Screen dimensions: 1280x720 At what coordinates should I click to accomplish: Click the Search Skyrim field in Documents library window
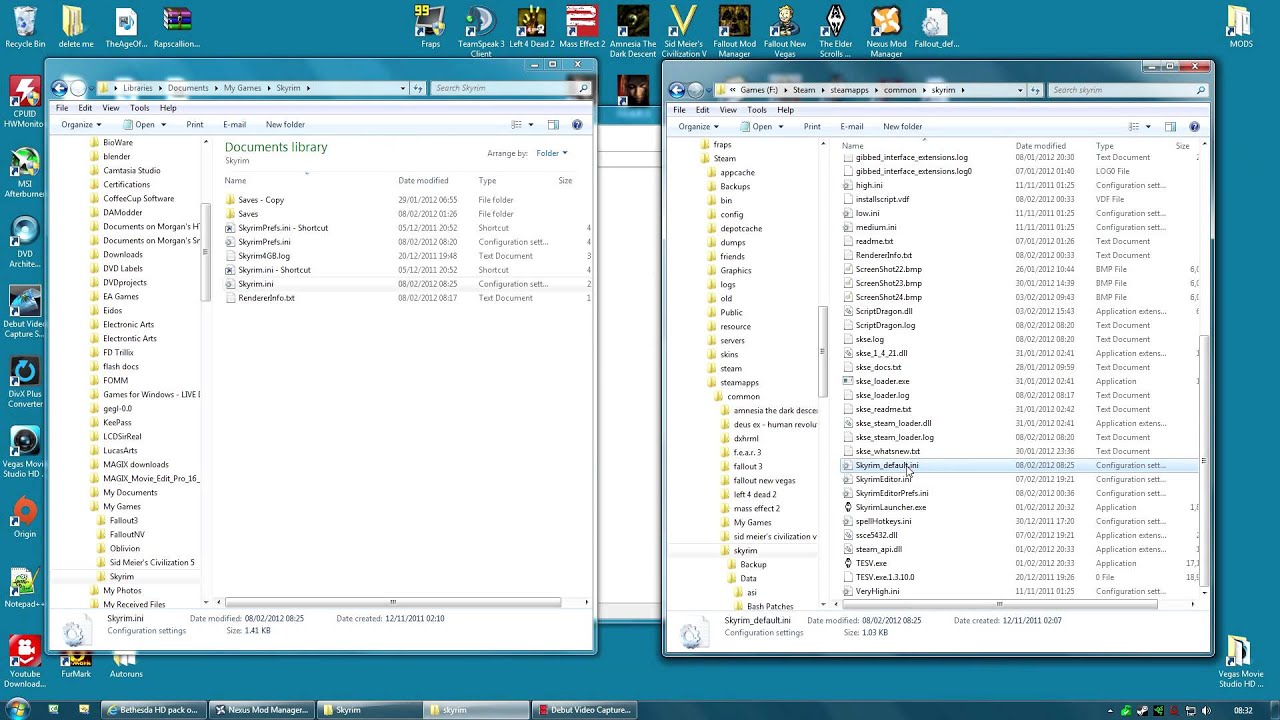tap(505, 88)
